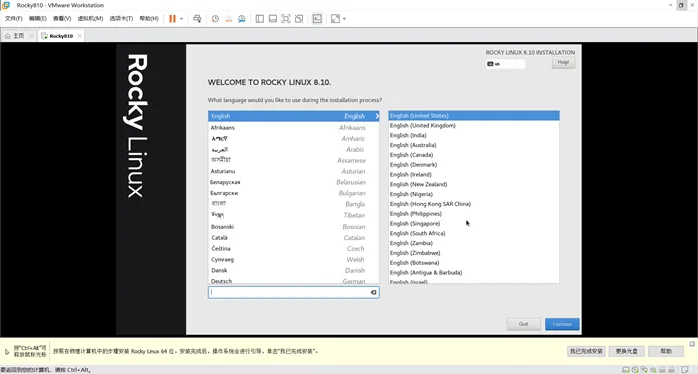Viewport: 698px width, 374px height.
Task: Click the hard disk status bar icon
Action: pyautogui.click(x=625, y=370)
